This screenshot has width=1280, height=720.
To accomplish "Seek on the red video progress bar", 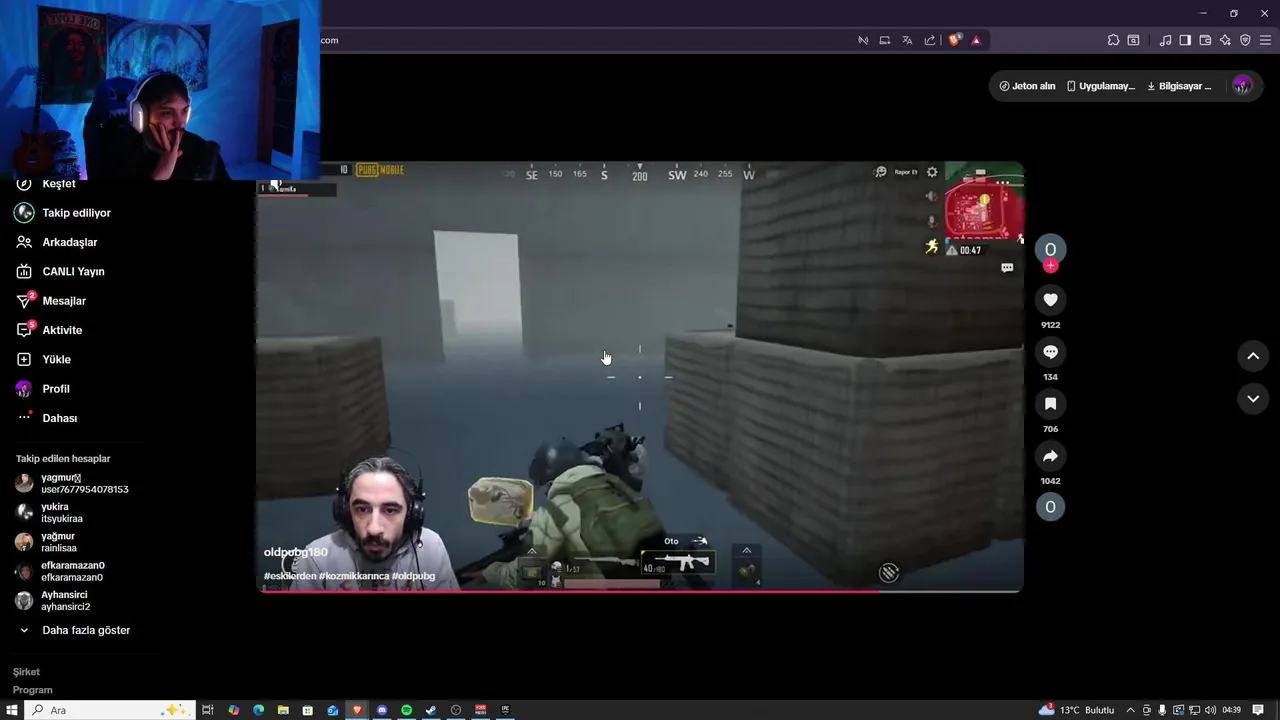I will pyautogui.click(x=640, y=592).
